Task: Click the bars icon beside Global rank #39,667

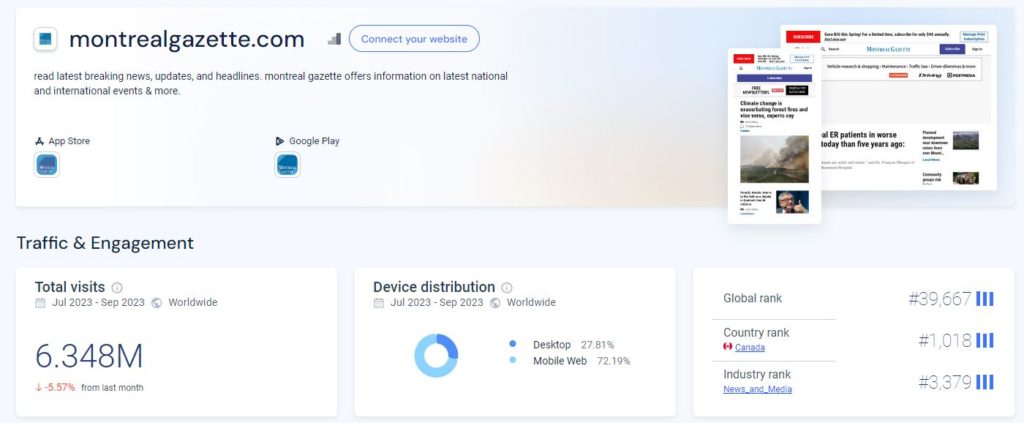Action: click(x=985, y=299)
